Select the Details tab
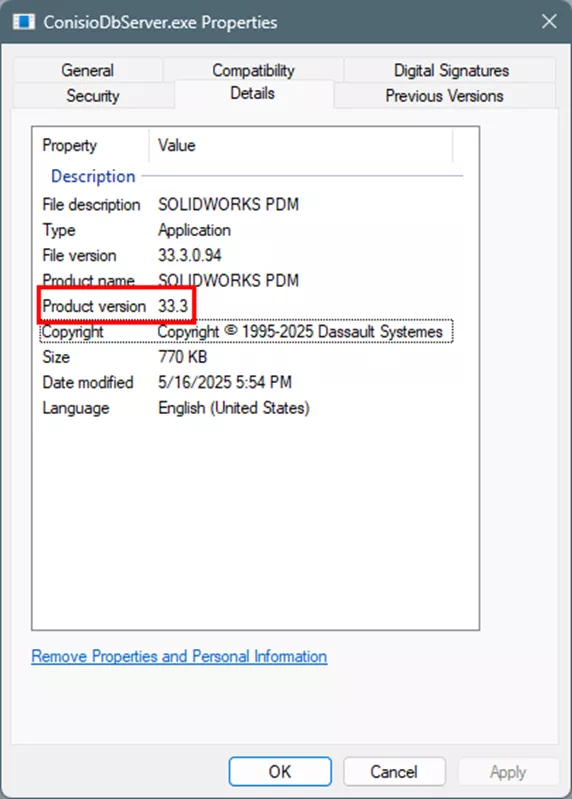572x799 pixels. [x=253, y=93]
